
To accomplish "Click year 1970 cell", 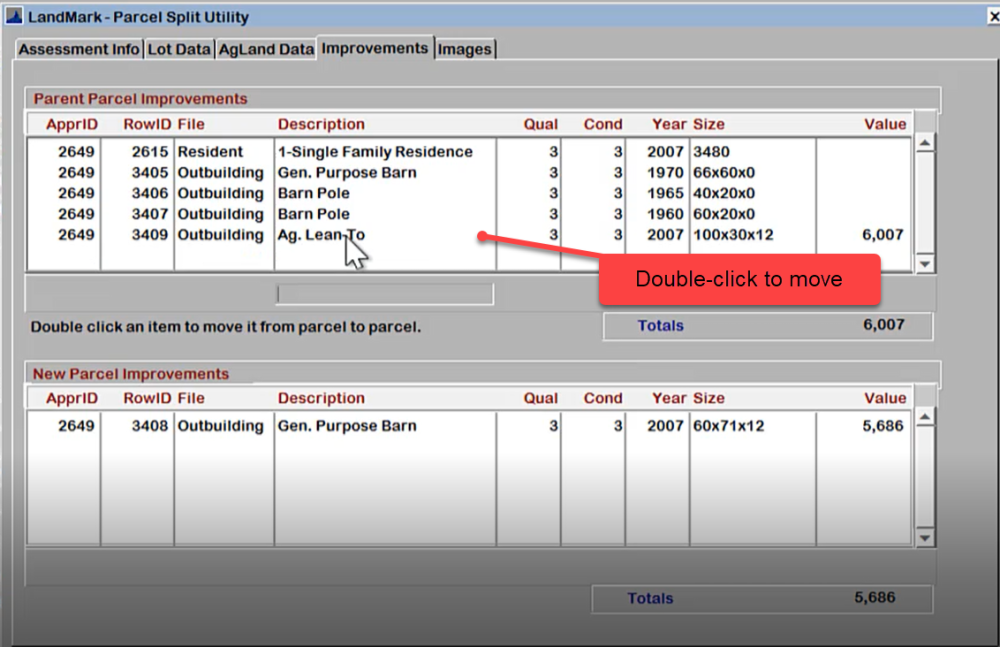I will pyautogui.click(x=665, y=172).
